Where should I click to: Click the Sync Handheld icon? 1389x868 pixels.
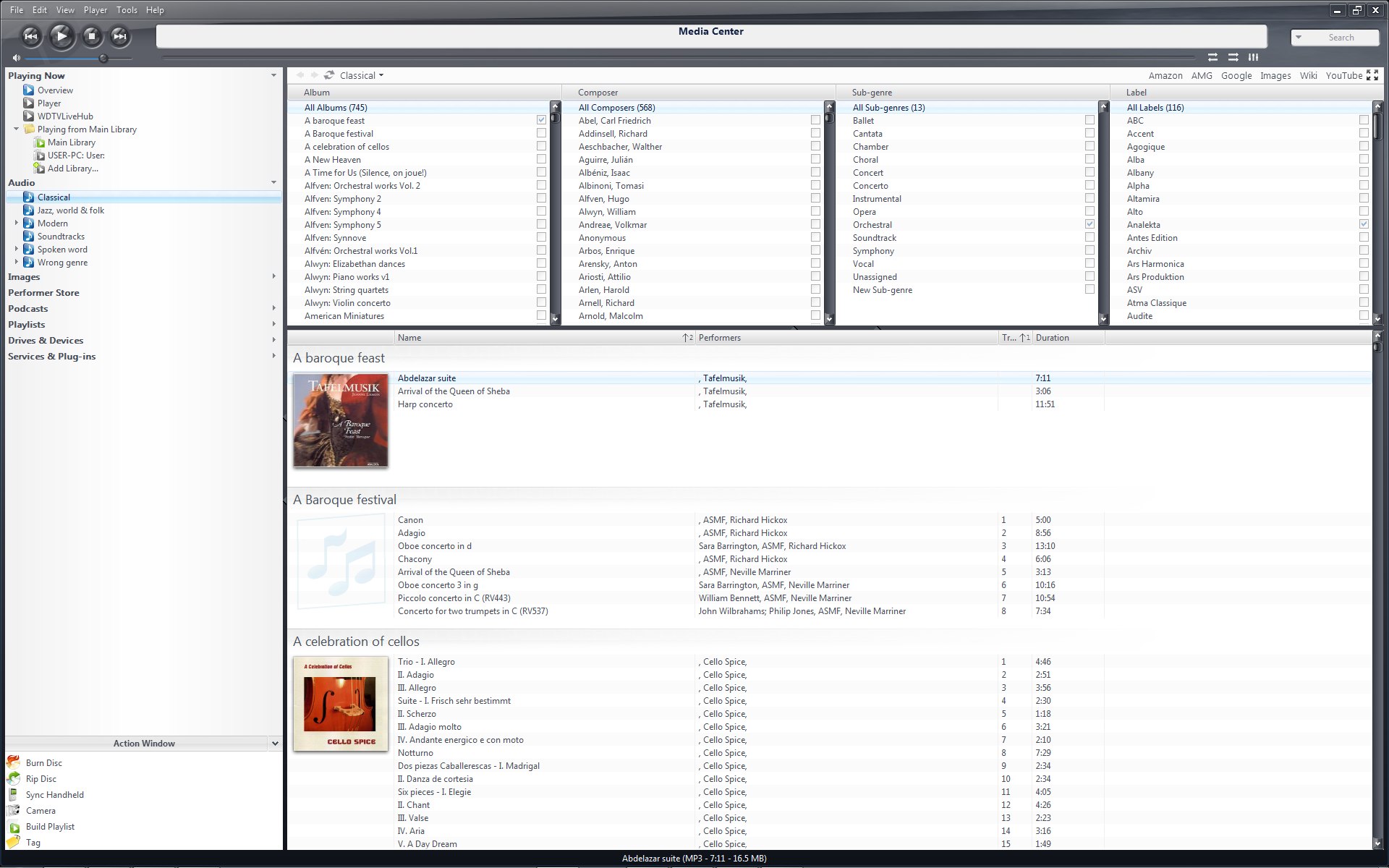coord(13,794)
